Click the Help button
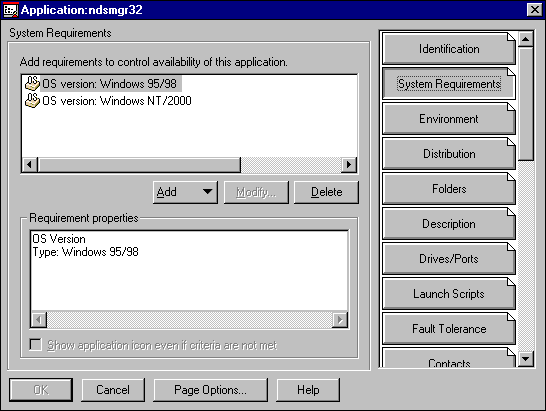The width and height of the screenshot is (546, 411). tap(308, 390)
